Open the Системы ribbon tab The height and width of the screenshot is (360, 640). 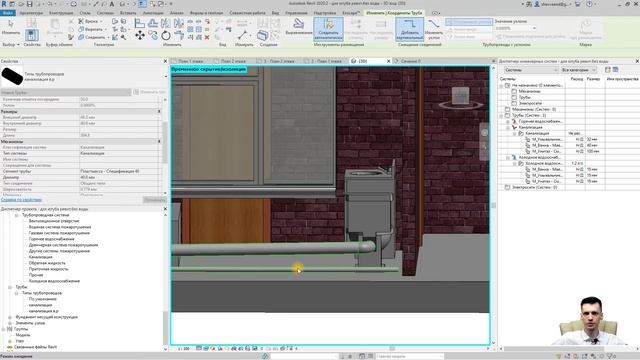[x=105, y=13]
